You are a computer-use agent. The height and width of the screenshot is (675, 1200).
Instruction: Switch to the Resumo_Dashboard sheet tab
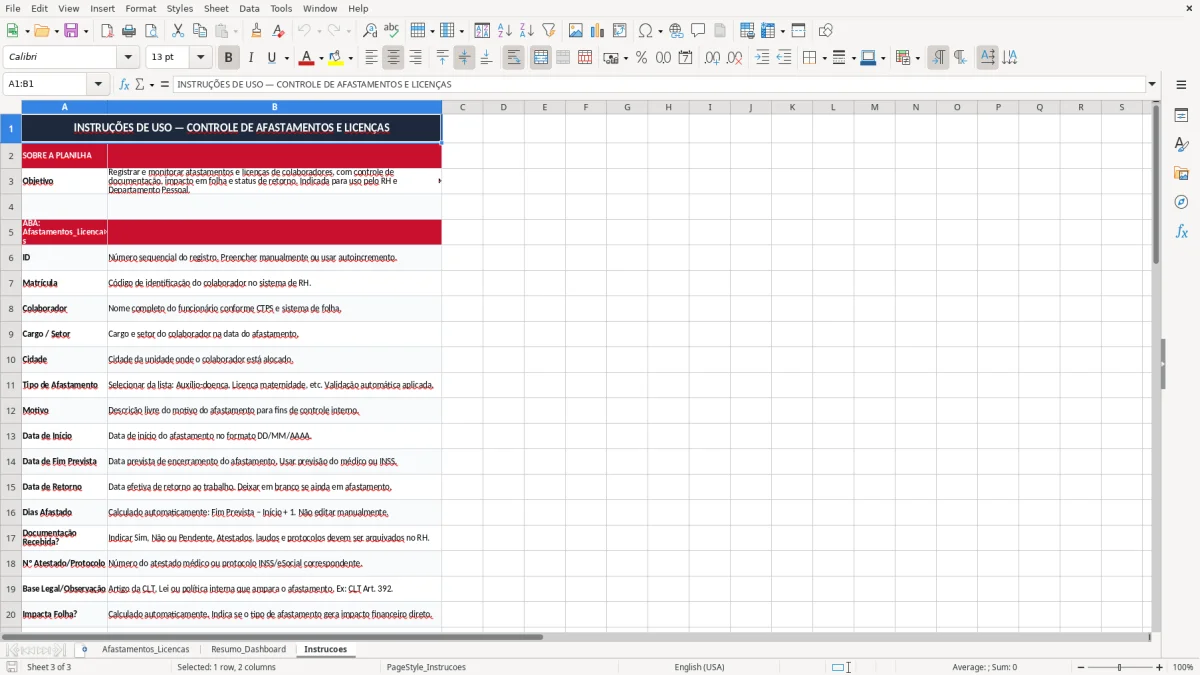pos(248,649)
